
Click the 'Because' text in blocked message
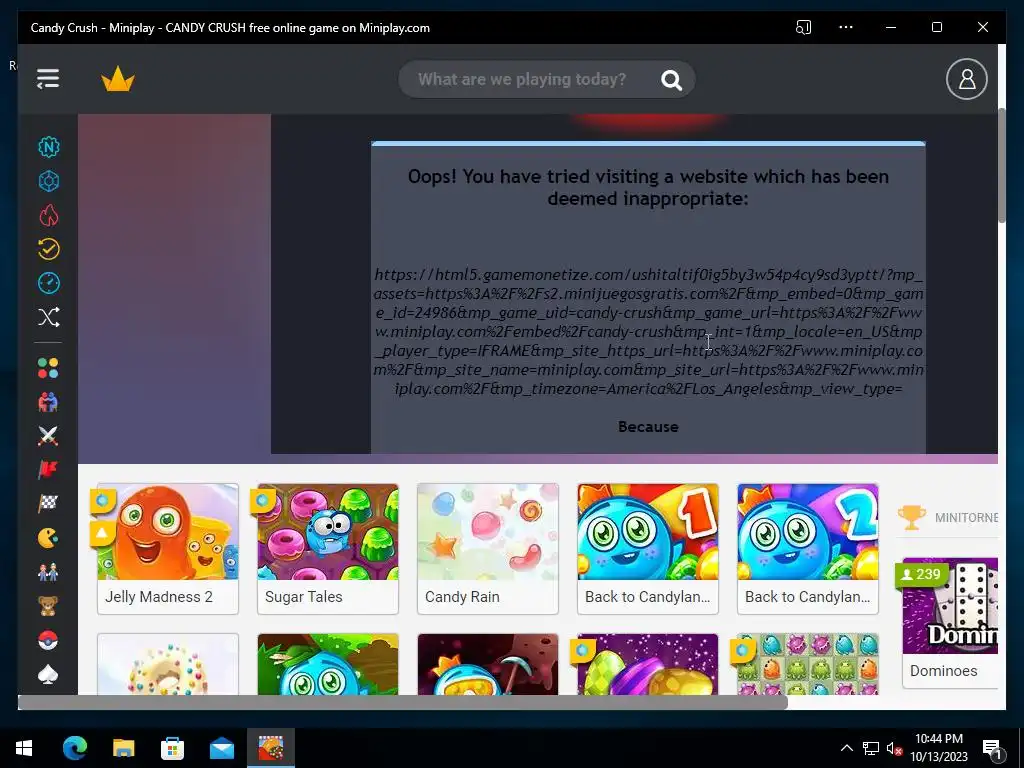click(648, 426)
